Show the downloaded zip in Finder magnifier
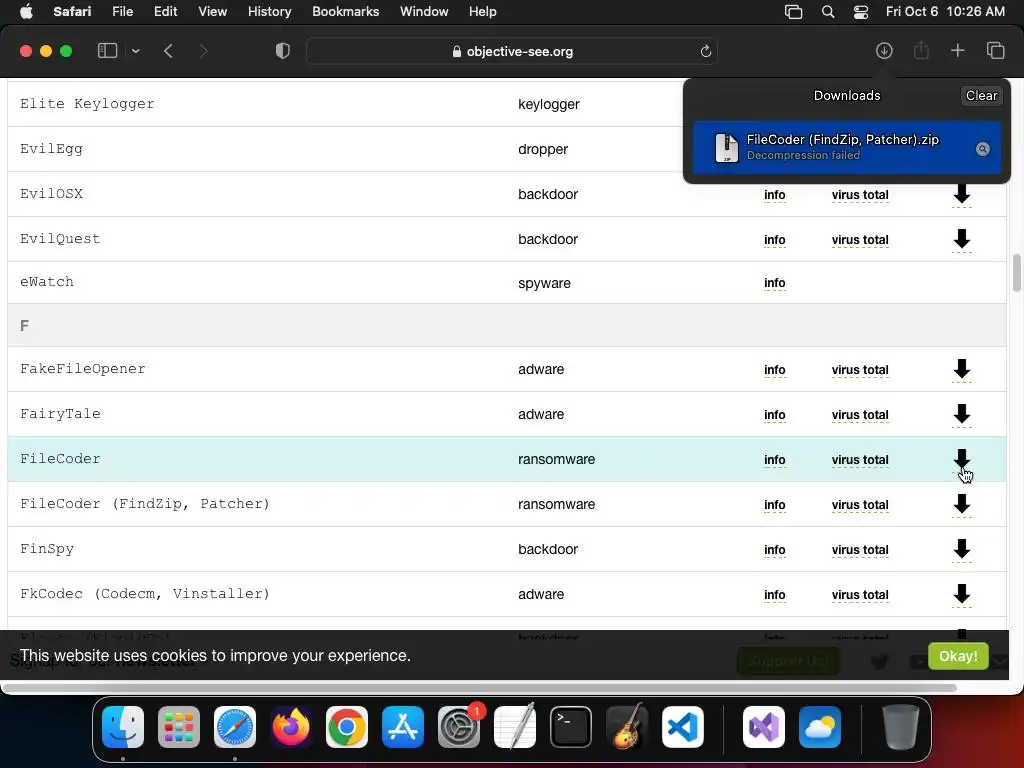 (982, 149)
